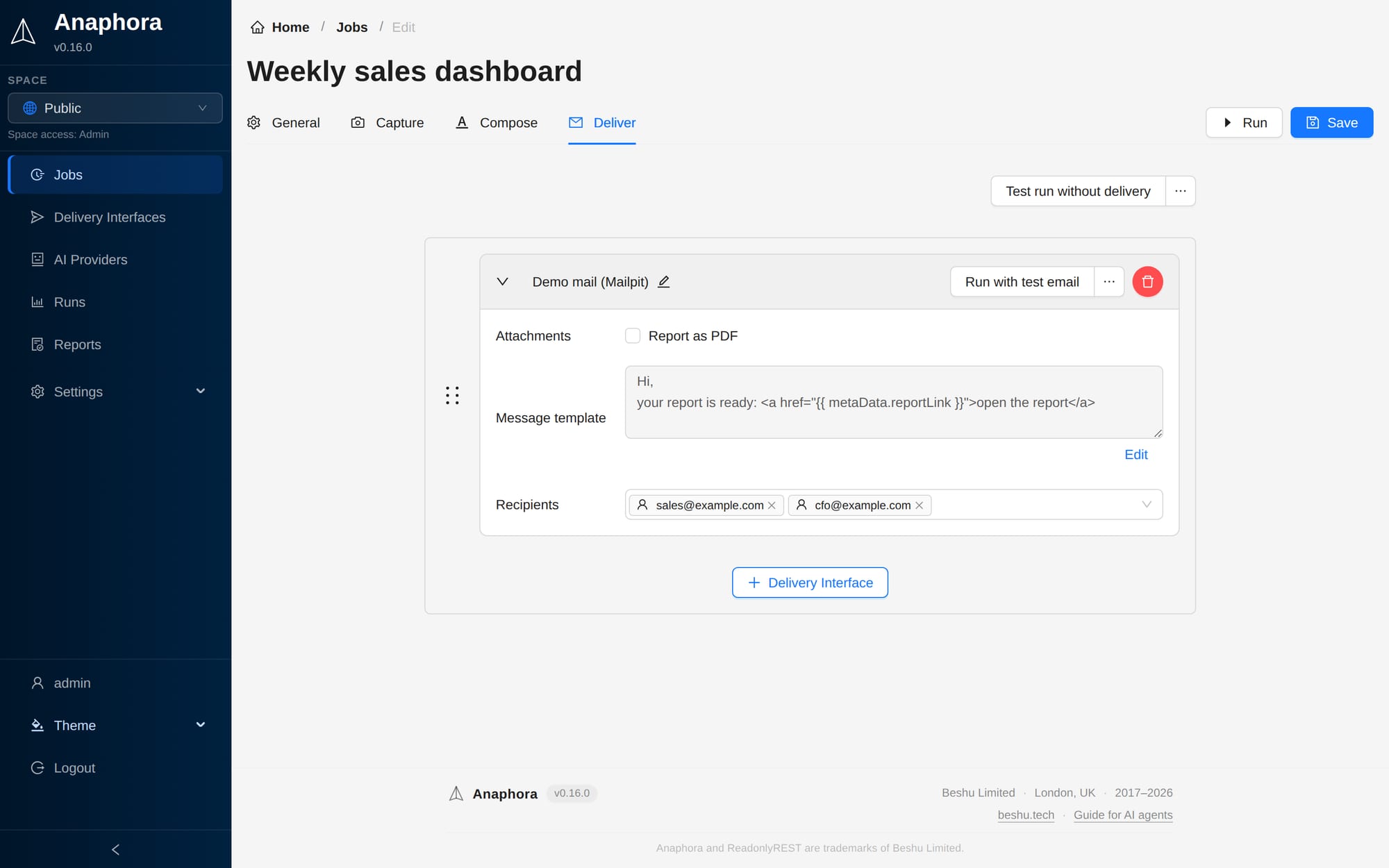Click Edit link under message template
The width and height of the screenshot is (1389, 868).
(1136, 455)
